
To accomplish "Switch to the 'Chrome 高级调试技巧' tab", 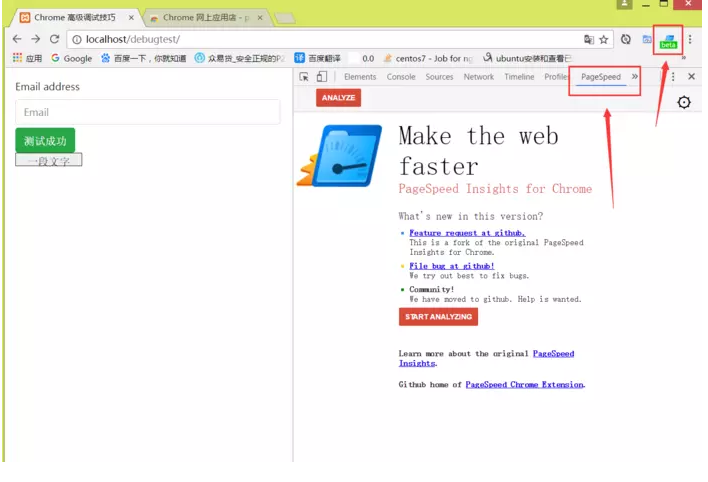I will pos(75,18).
